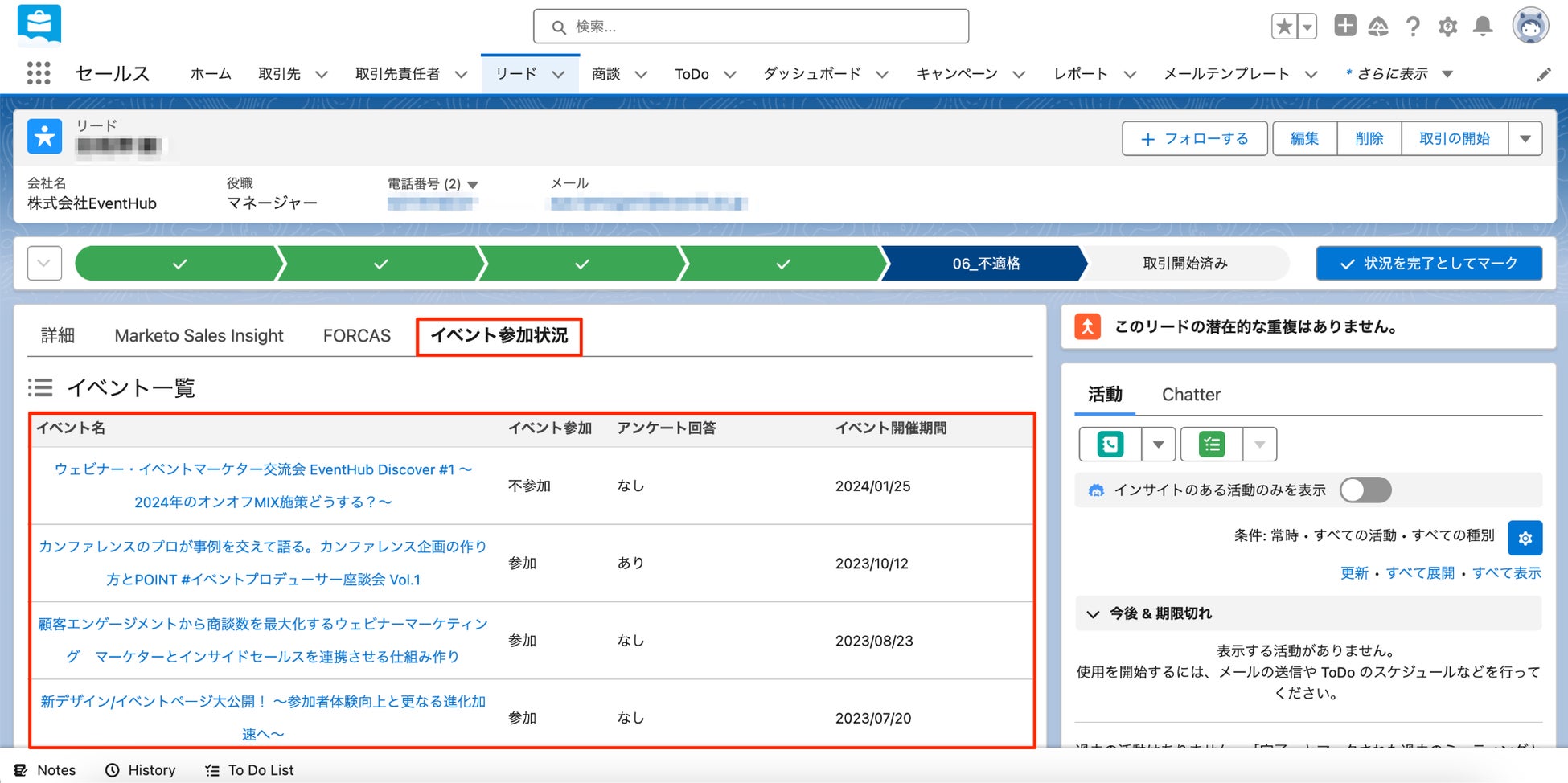Image resolution: width=1568 pixels, height=783 pixels.
Task: Click the duplicate merge icon in the duplicates panel
Action: tap(1087, 326)
